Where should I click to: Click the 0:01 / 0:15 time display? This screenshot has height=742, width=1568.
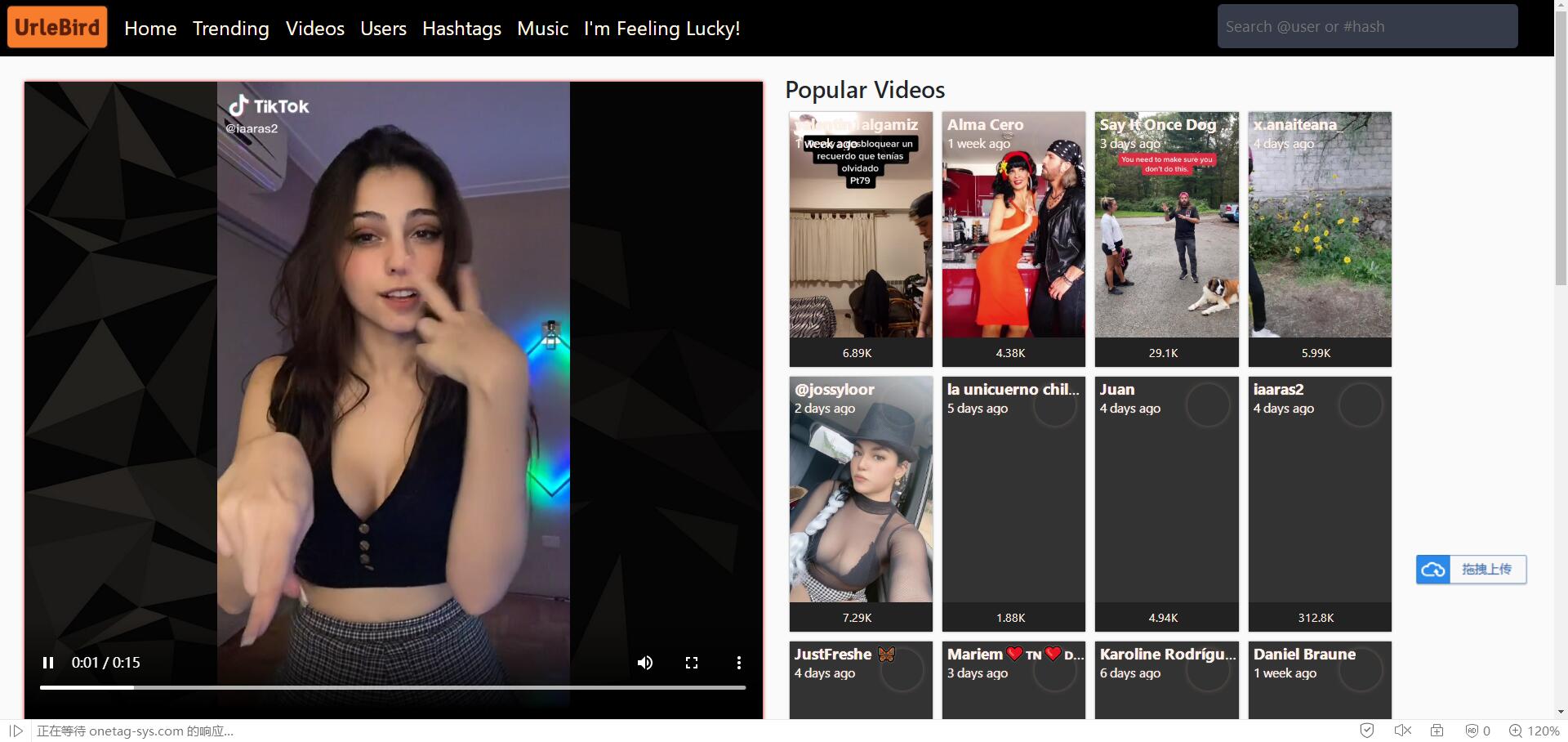106,663
